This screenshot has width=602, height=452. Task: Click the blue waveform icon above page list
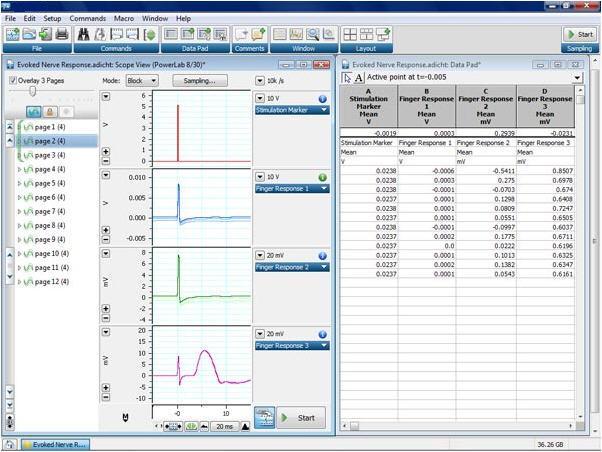click(x=34, y=112)
